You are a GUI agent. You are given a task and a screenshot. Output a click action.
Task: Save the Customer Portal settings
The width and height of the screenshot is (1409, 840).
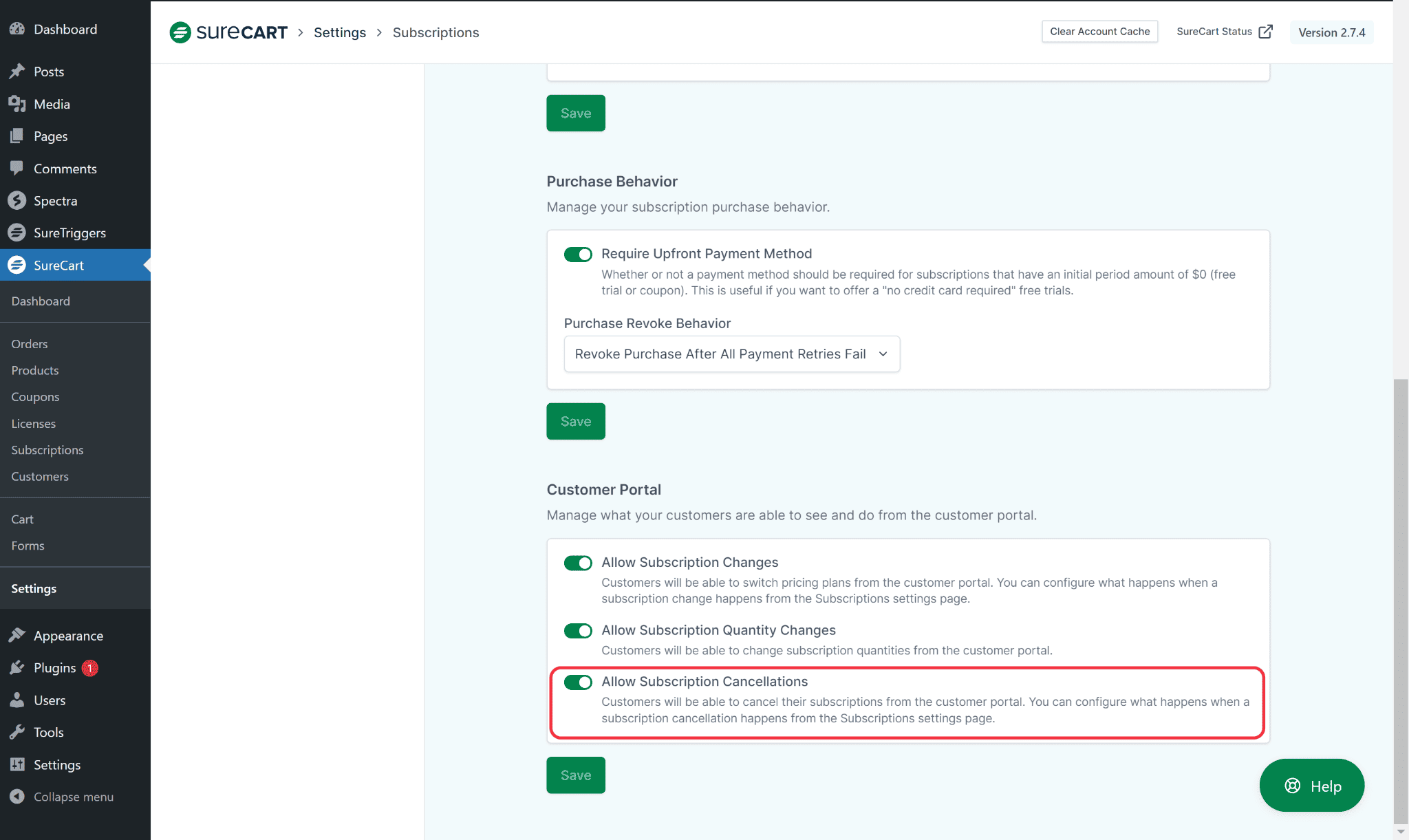[576, 775]
